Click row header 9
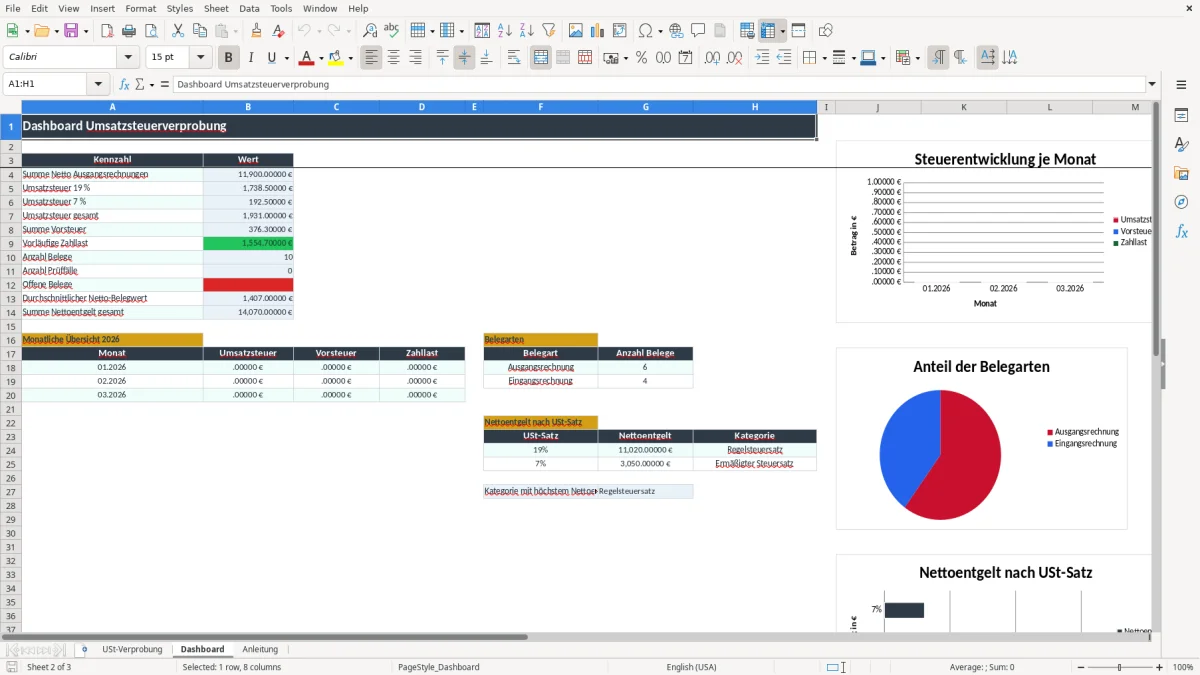Image resolution: width=1200 pixels, height=675 pixels. [11, 243]
